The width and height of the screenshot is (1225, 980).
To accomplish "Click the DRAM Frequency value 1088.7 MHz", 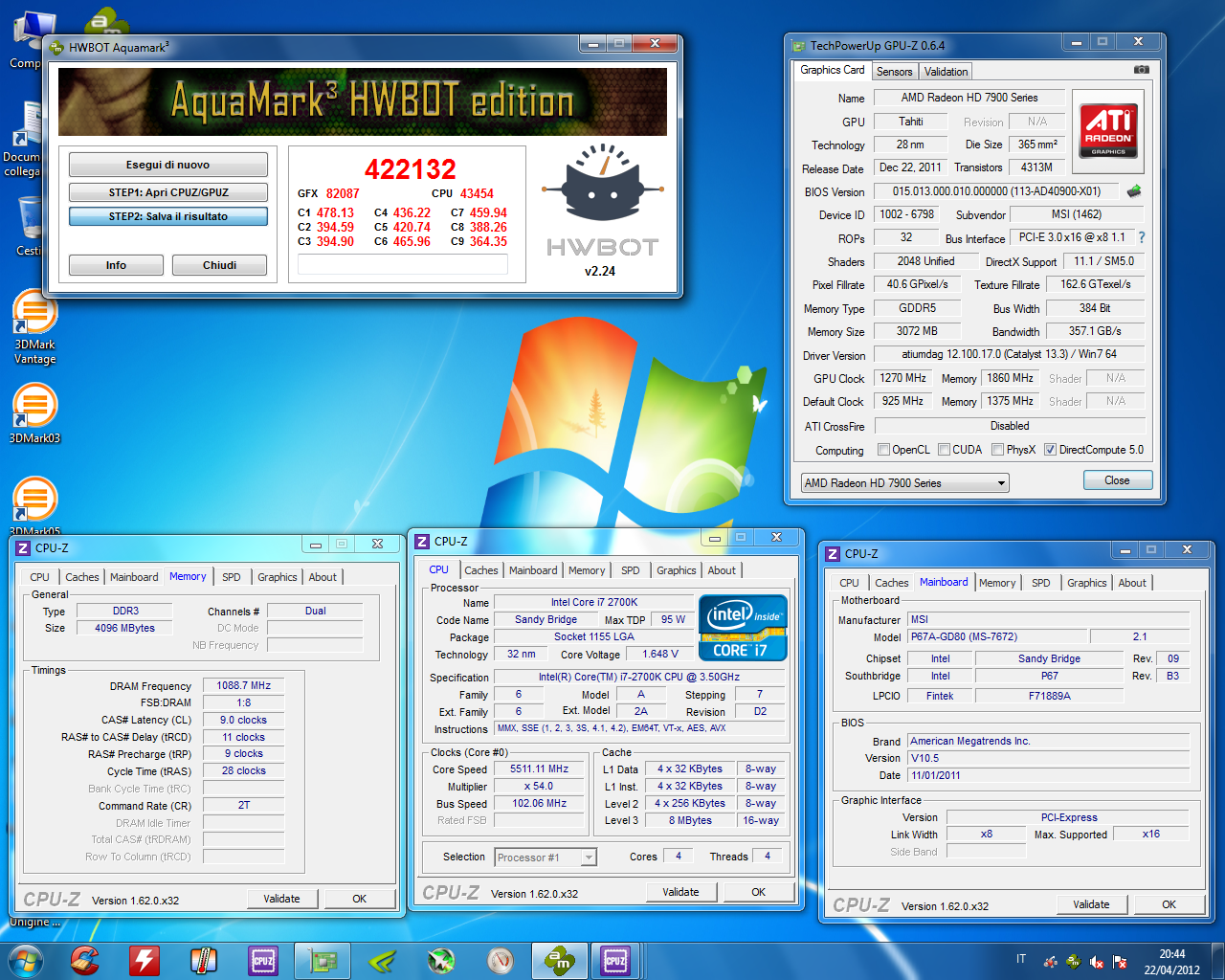I will tap(243, 685).
